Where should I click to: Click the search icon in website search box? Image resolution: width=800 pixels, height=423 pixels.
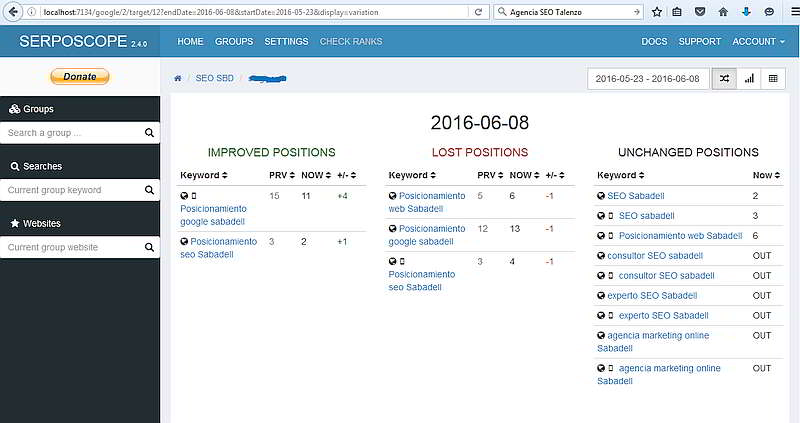tap(149, 247)
